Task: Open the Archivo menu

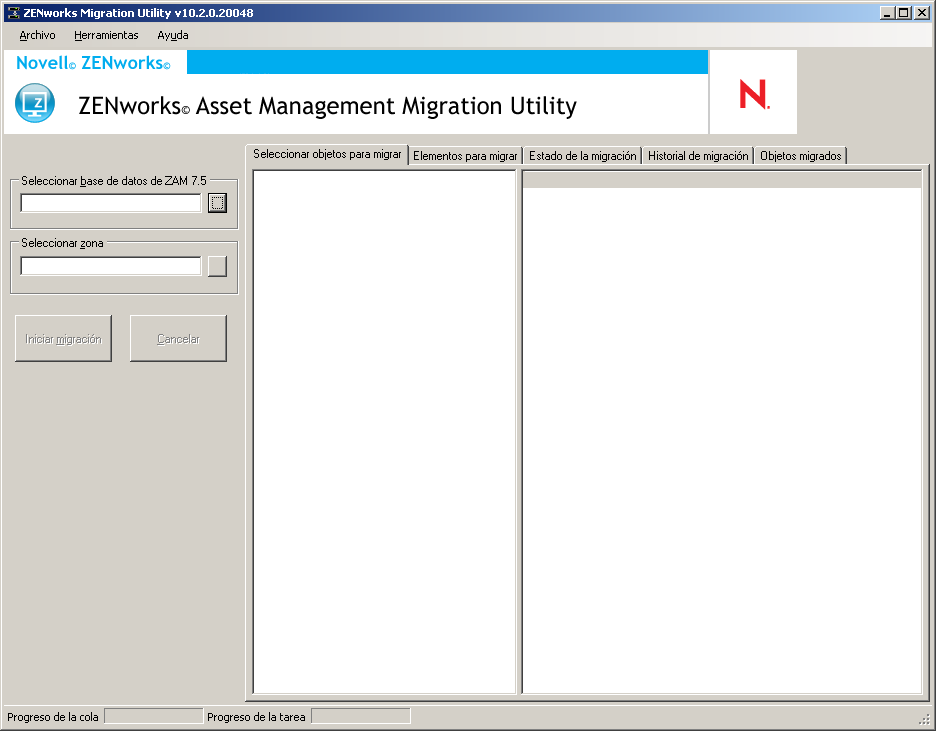Action: click(37, 35)
